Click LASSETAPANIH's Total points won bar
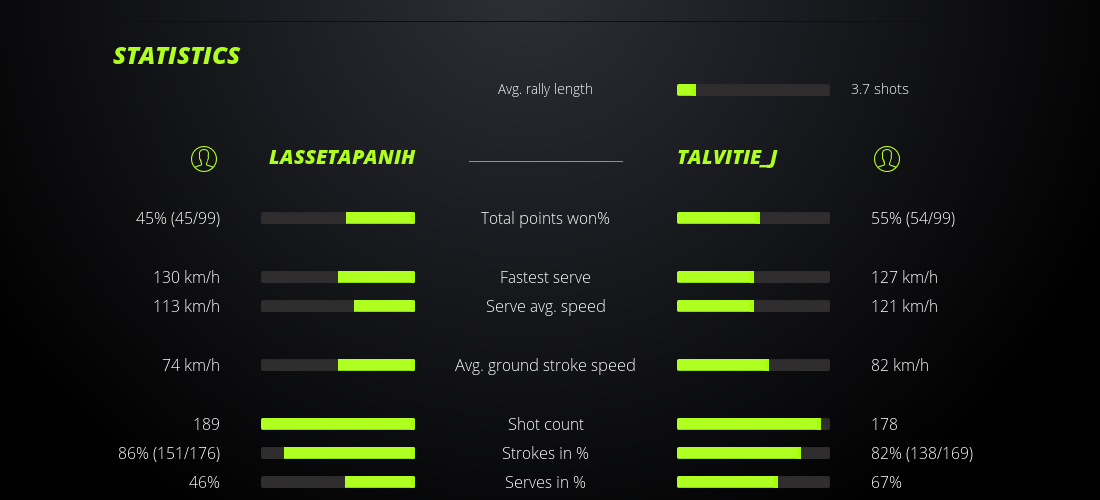This screenshot has height=500, width=1100. [338, 218]
